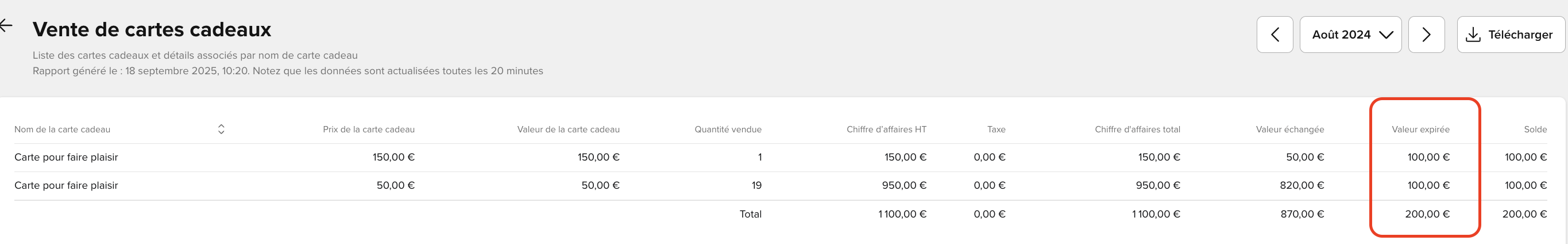Select the 'Solde' column header

click(x=1535, y=129)
